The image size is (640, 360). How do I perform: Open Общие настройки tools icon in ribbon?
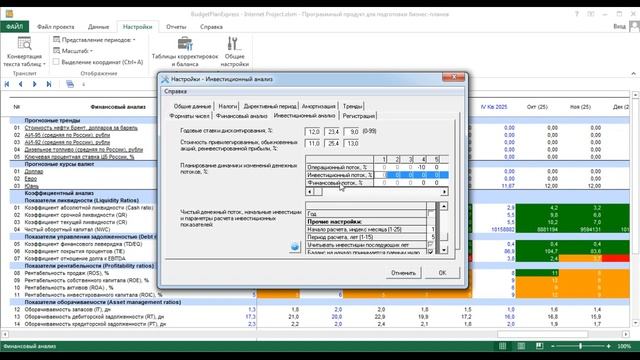click(233, 43)
